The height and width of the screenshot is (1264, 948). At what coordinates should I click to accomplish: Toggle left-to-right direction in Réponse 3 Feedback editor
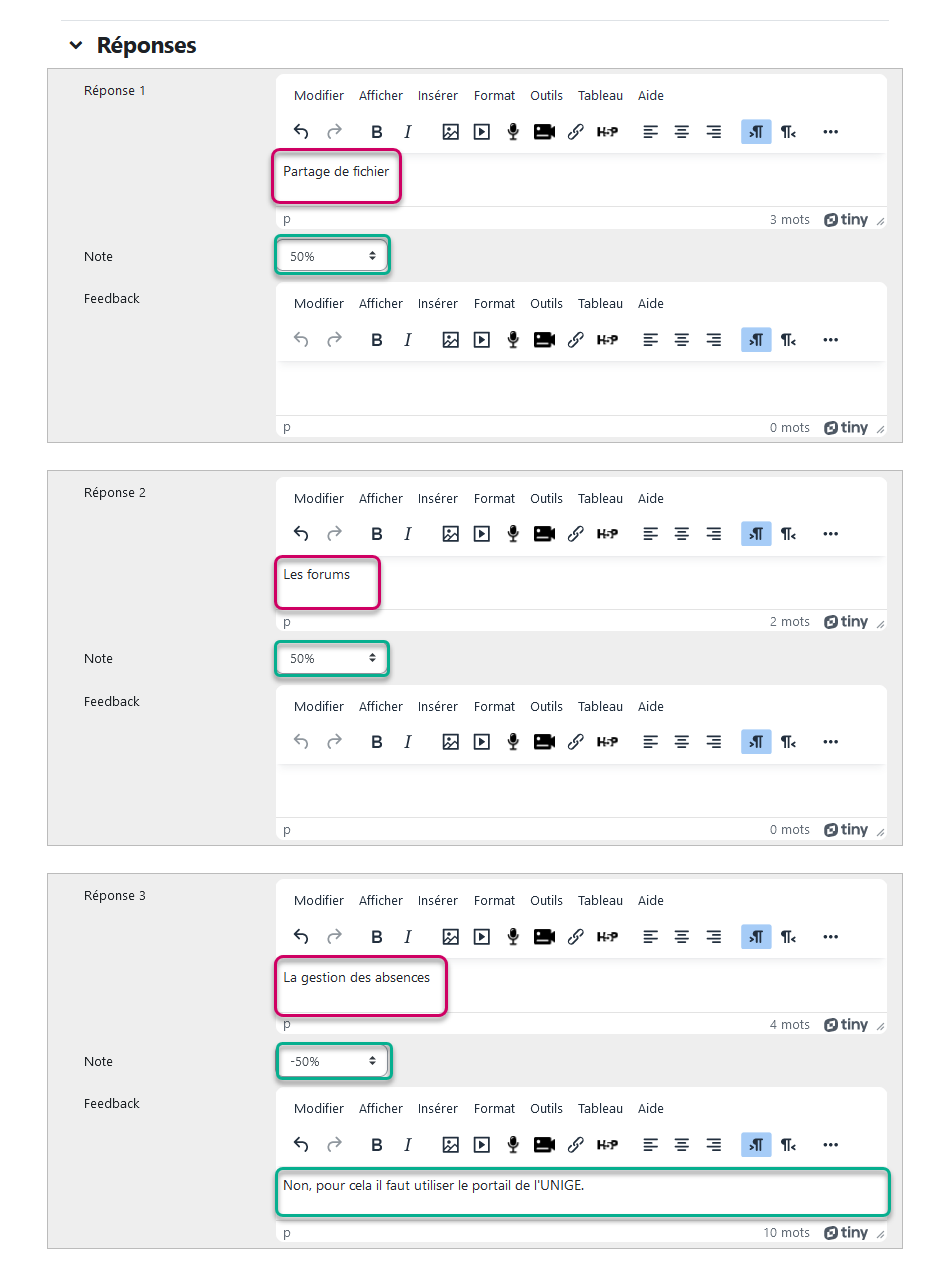tap(756, 1145)
